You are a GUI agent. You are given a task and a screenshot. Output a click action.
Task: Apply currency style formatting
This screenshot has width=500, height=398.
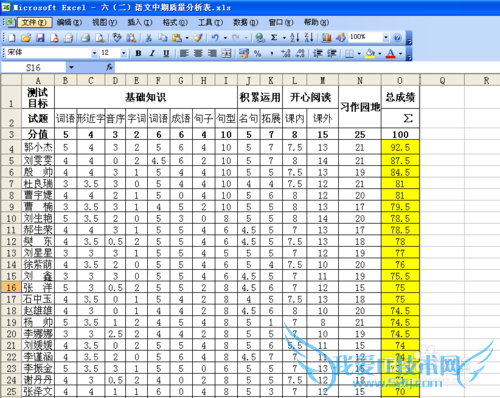244,53
